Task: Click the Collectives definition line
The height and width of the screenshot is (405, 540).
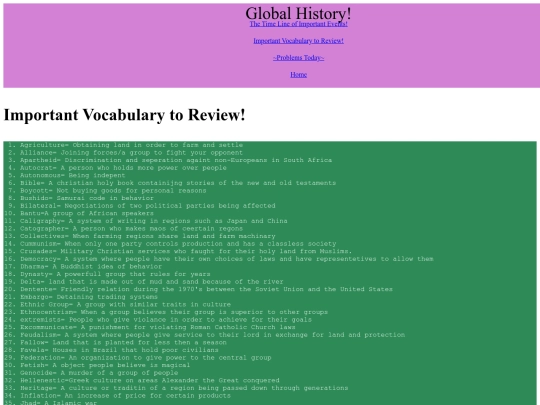Action: pyautogui.click(x=147, y=236)
